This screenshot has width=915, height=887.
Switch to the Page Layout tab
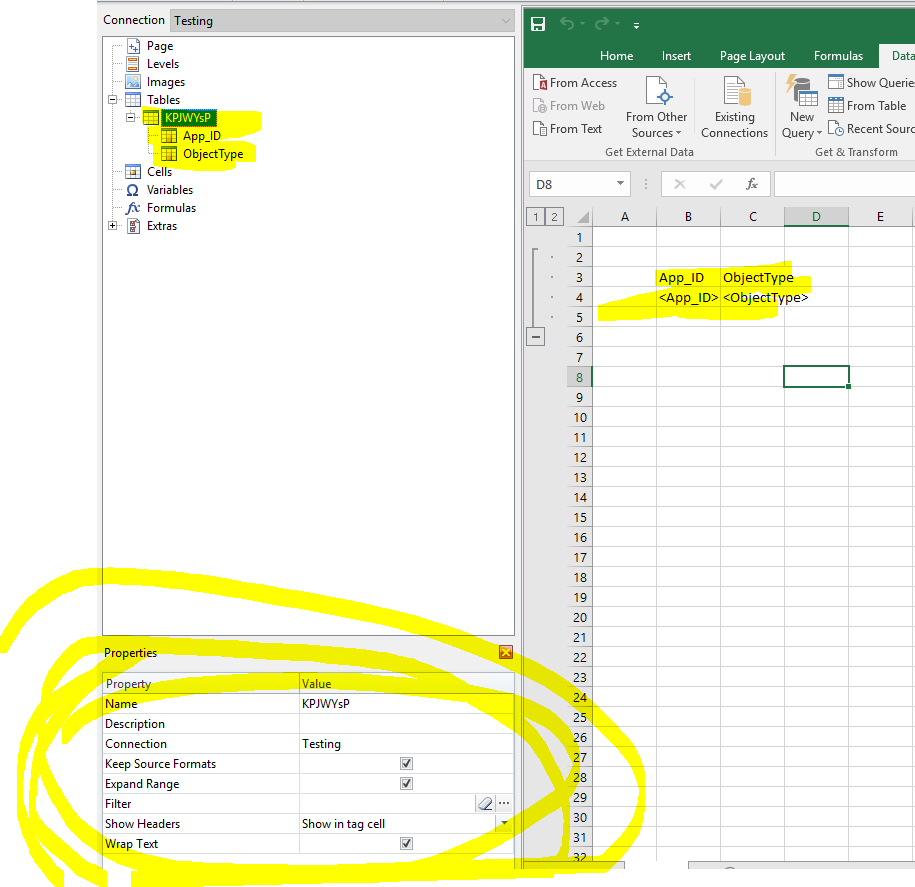coord(752,56)
